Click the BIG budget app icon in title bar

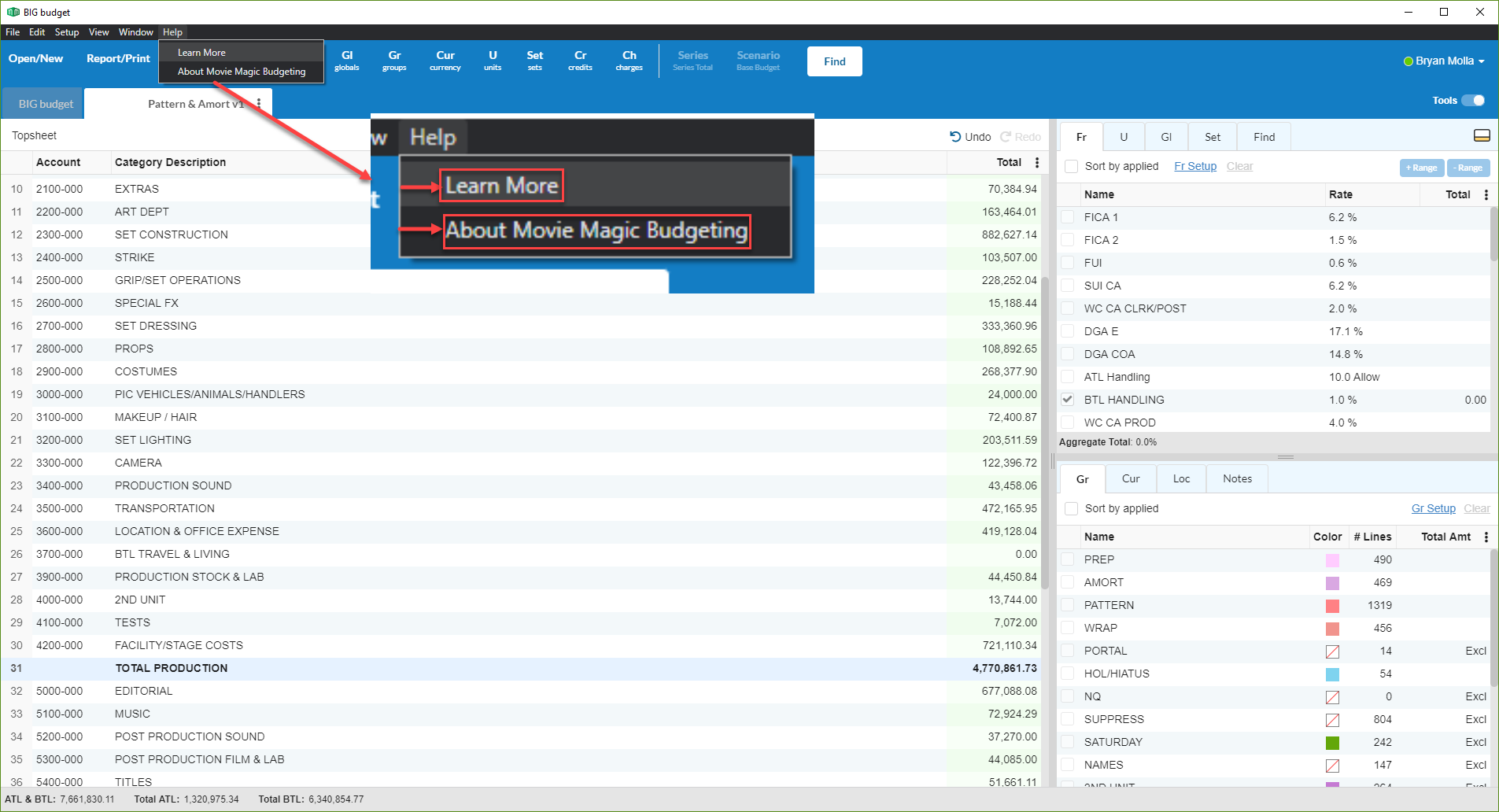13,12
